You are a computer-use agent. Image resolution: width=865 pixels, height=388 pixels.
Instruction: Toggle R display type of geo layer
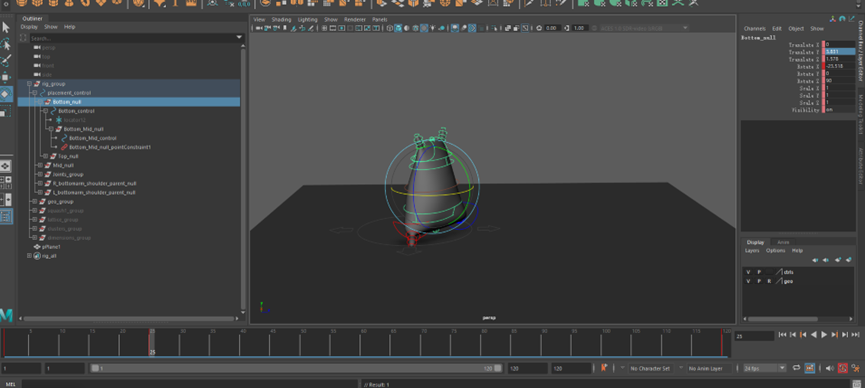[769, 281]
